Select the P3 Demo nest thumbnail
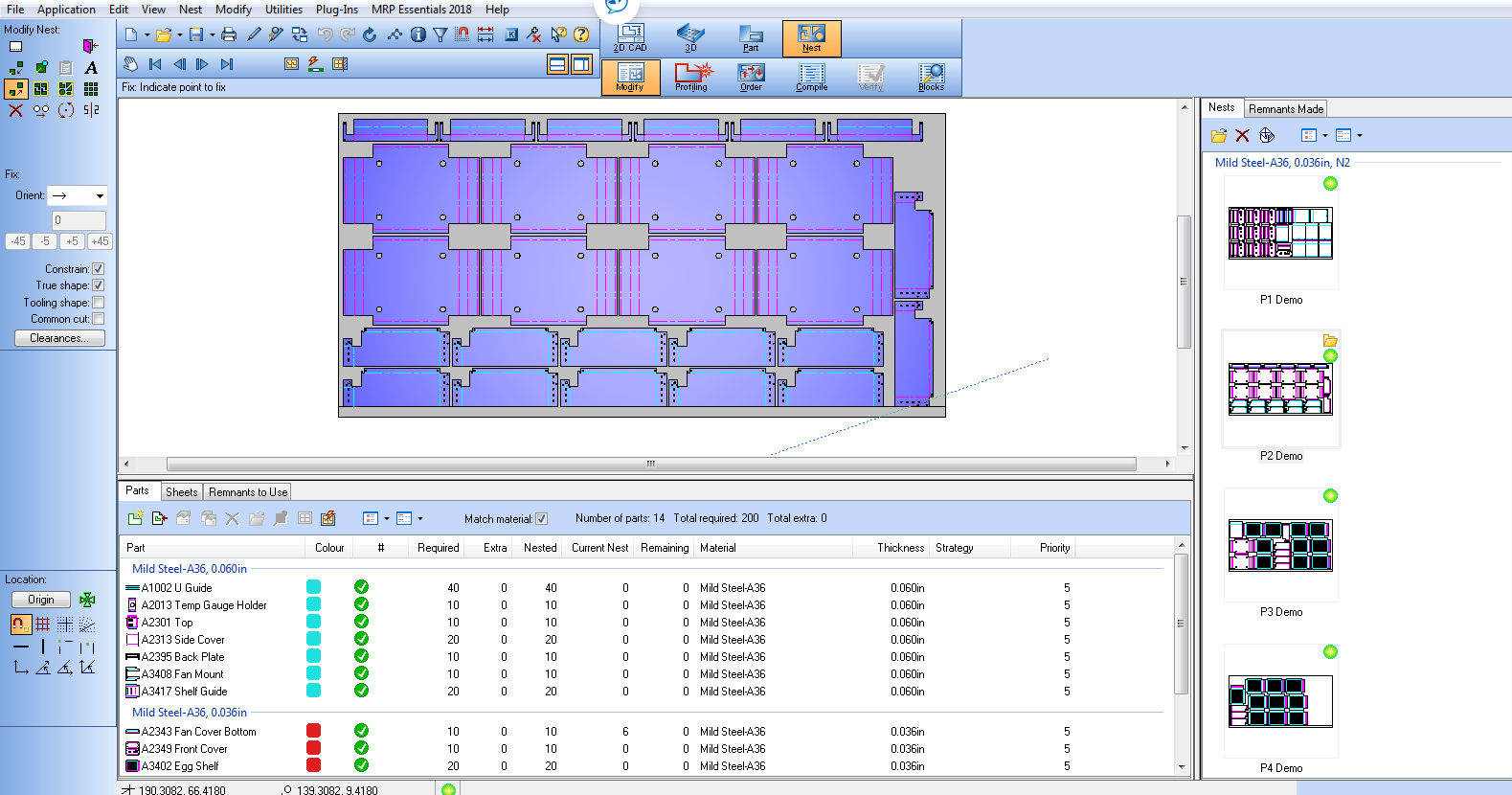The height and width of the screenshot is (795, 1512). tap(1280, 546)
